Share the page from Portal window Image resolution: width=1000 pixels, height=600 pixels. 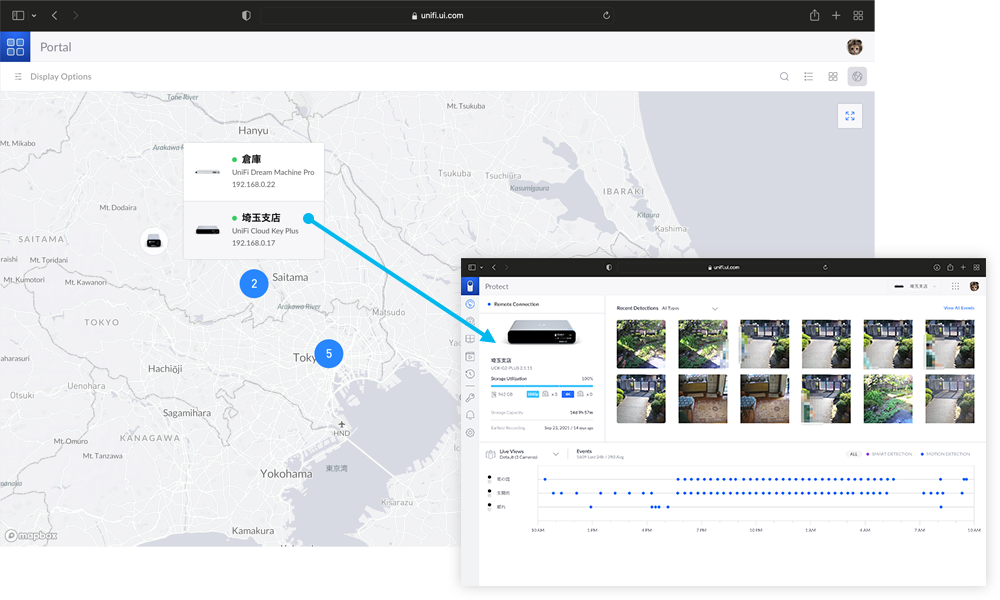tap(814, 15)
